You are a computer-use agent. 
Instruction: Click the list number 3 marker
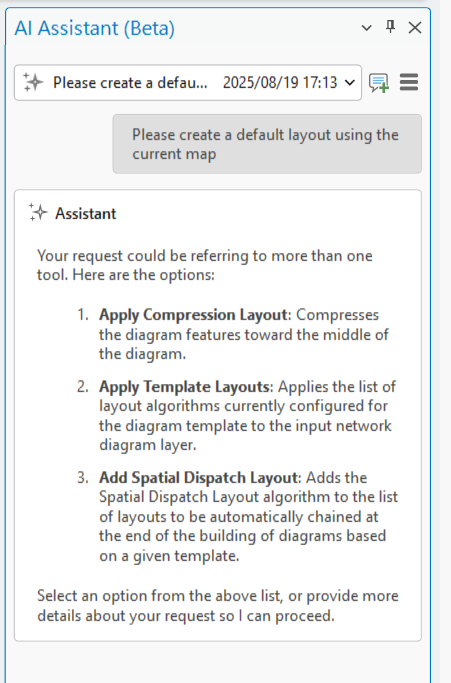tap(83, 477)
